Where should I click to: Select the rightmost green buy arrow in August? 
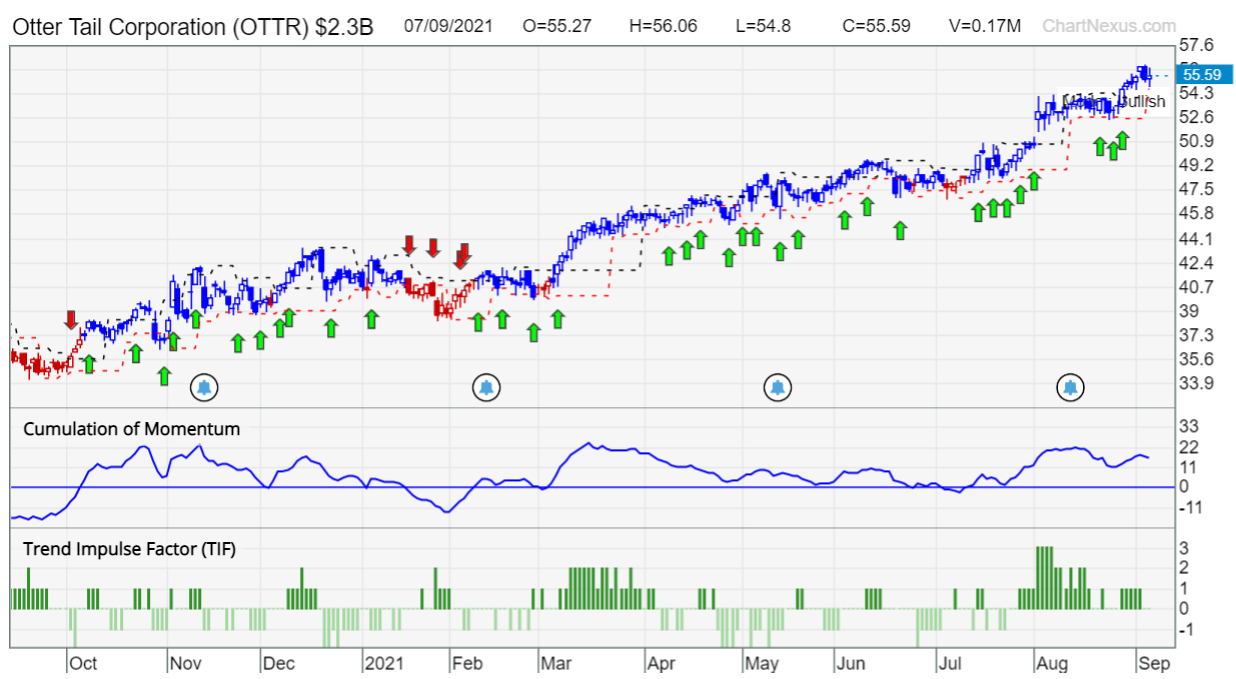[1122, 140]
